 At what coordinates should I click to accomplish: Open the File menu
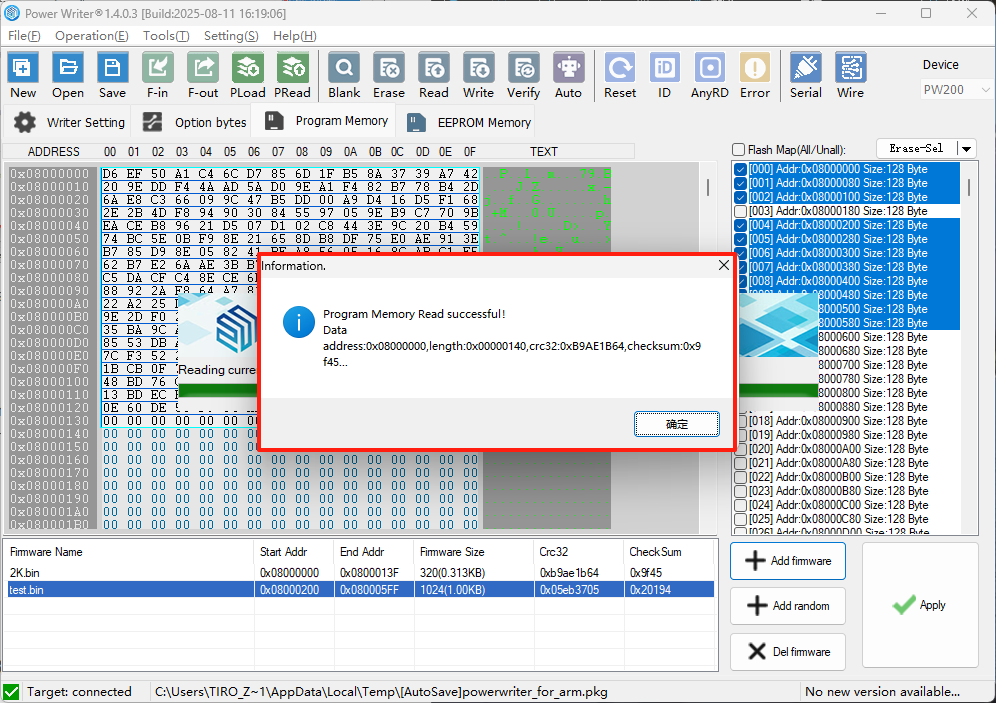click(x=24, y=36)
